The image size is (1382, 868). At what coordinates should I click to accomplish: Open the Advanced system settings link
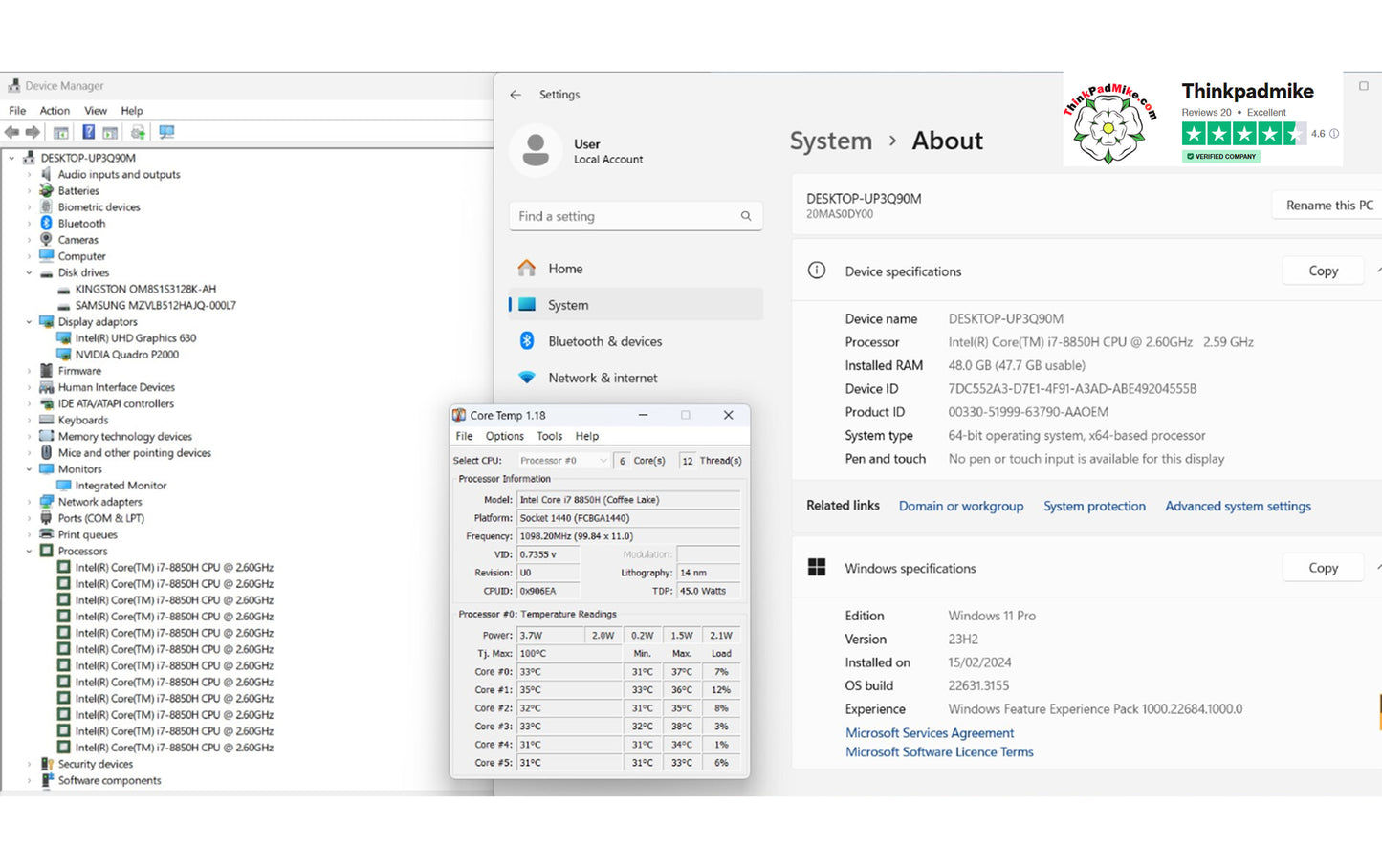pyautogui.click(x=1238, y=506)
